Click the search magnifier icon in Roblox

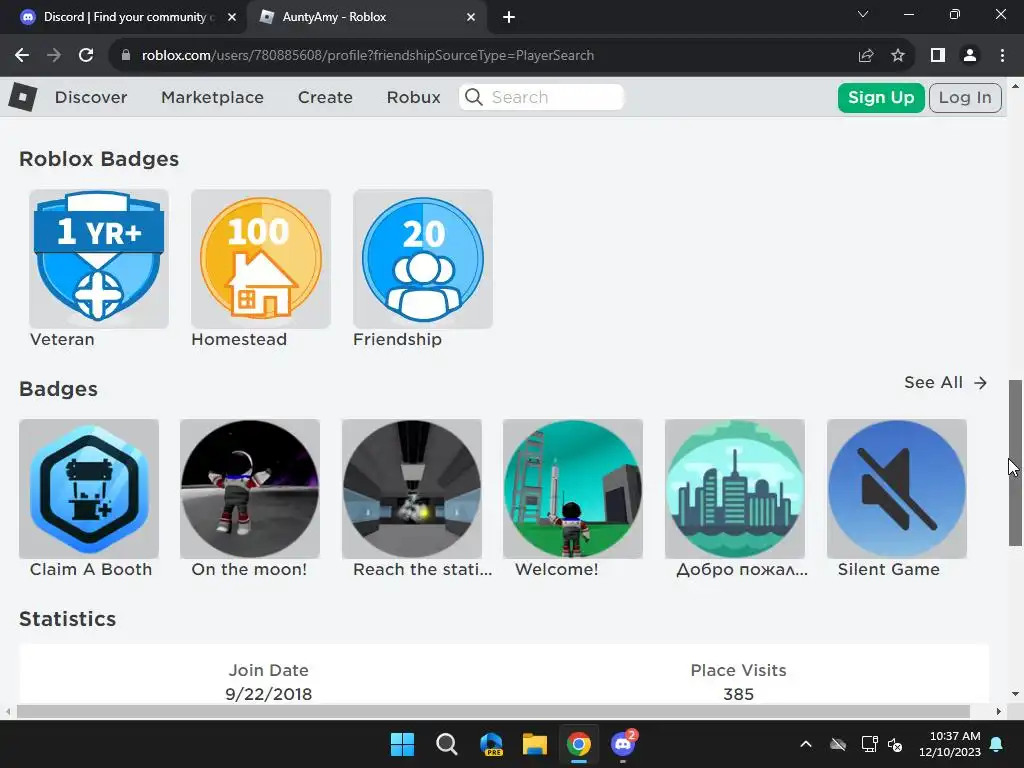[474, 97]
